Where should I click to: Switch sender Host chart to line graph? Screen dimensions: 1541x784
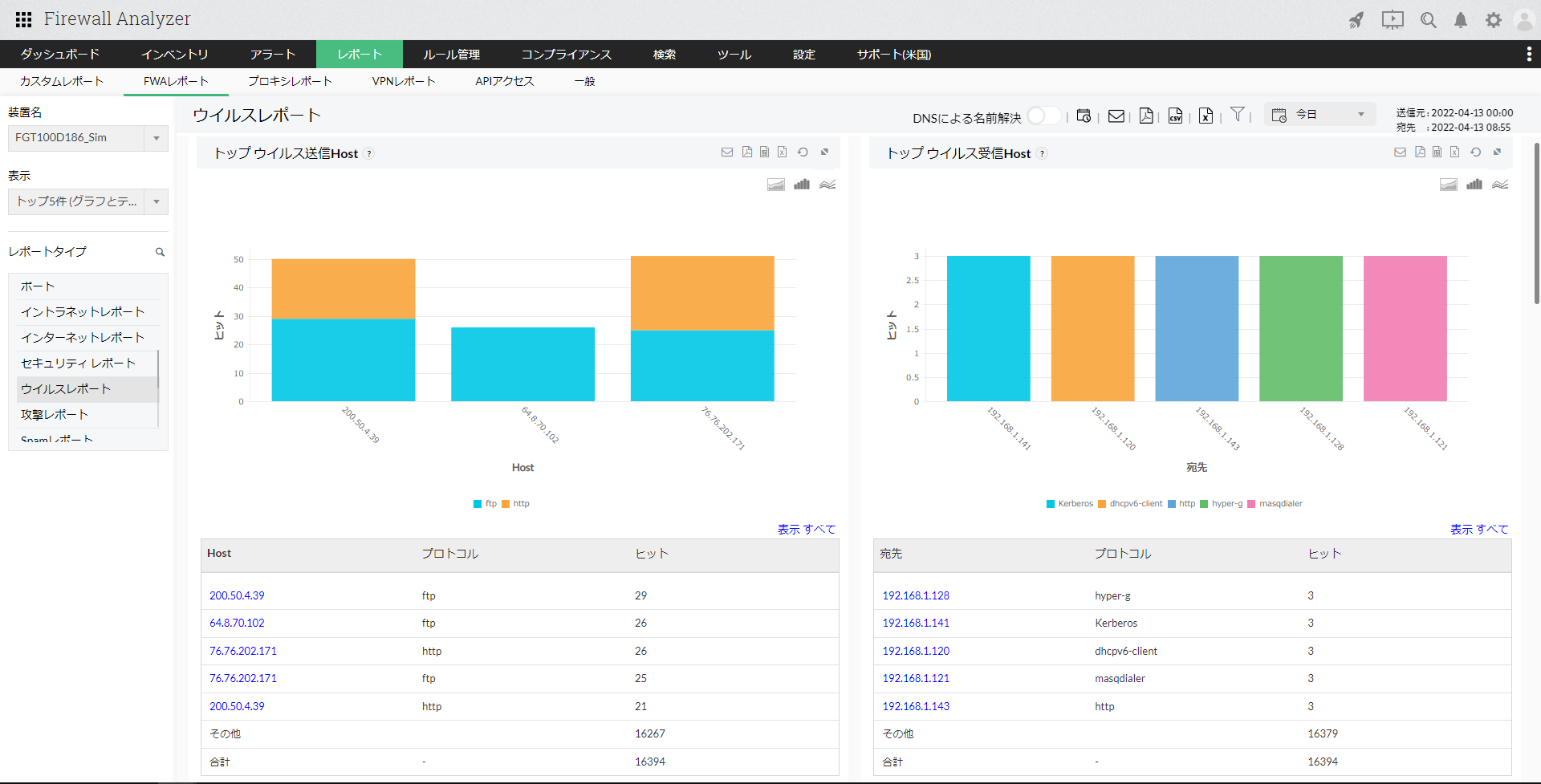click(x=827, y=185)
